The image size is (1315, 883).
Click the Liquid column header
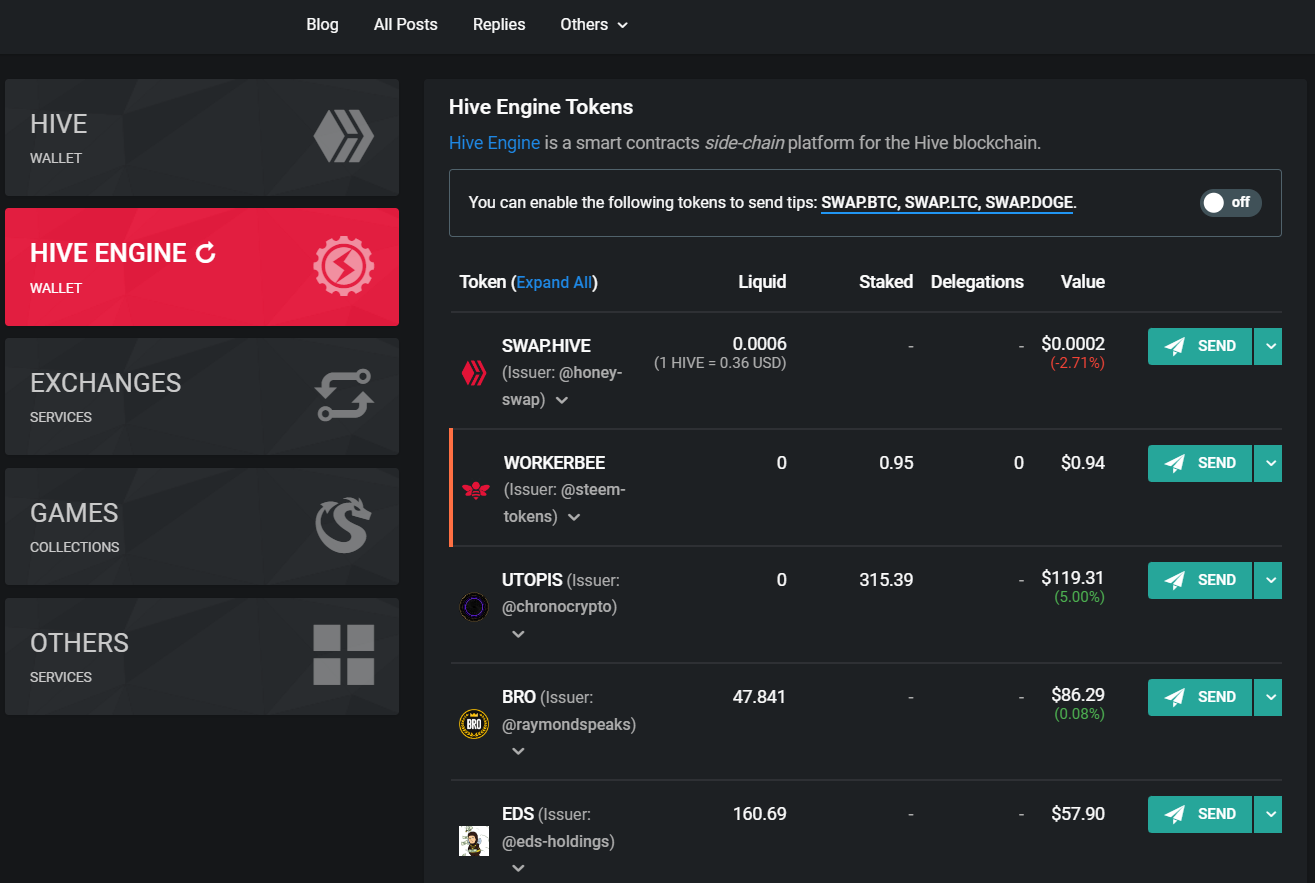coord(762,282)
